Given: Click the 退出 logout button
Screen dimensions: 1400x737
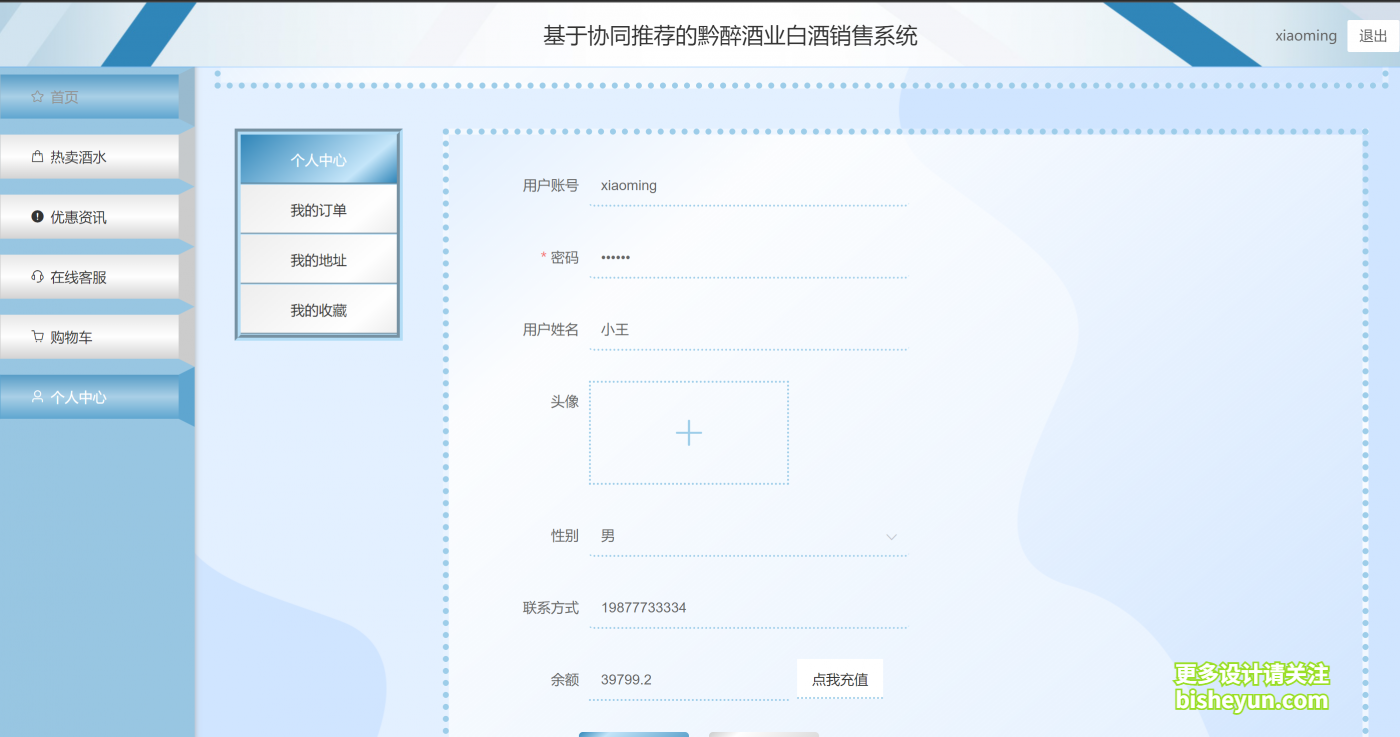Looking at the screenshot, I should (x=1373, y=36).
